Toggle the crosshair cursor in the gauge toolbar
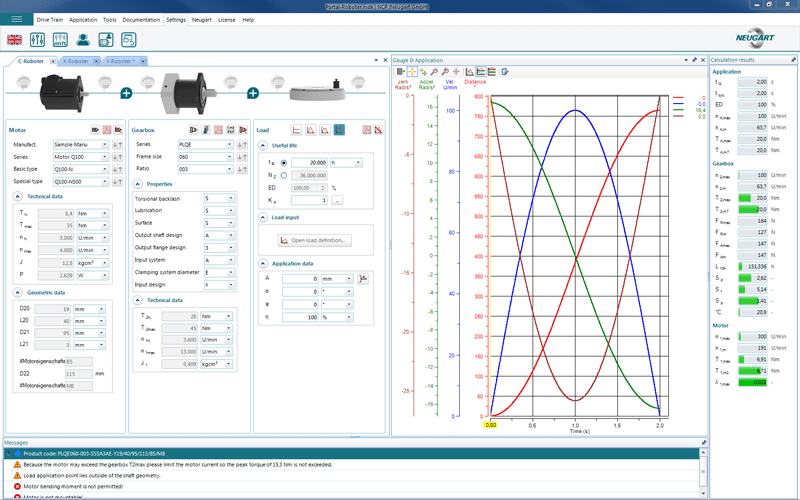Image resolution: width=800 pixels, height=500 pixels. point(412,72)
